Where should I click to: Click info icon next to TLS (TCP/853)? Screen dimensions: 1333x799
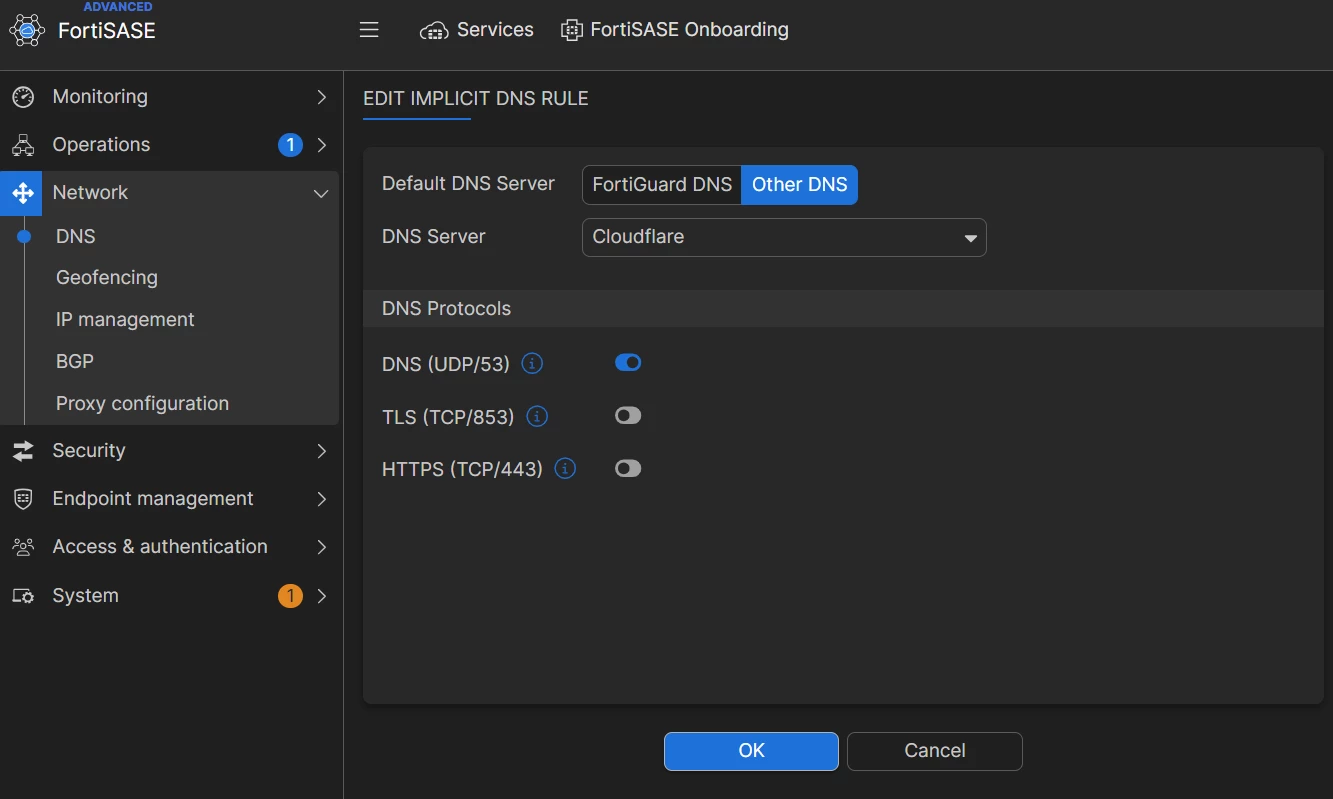pos(537,416)
